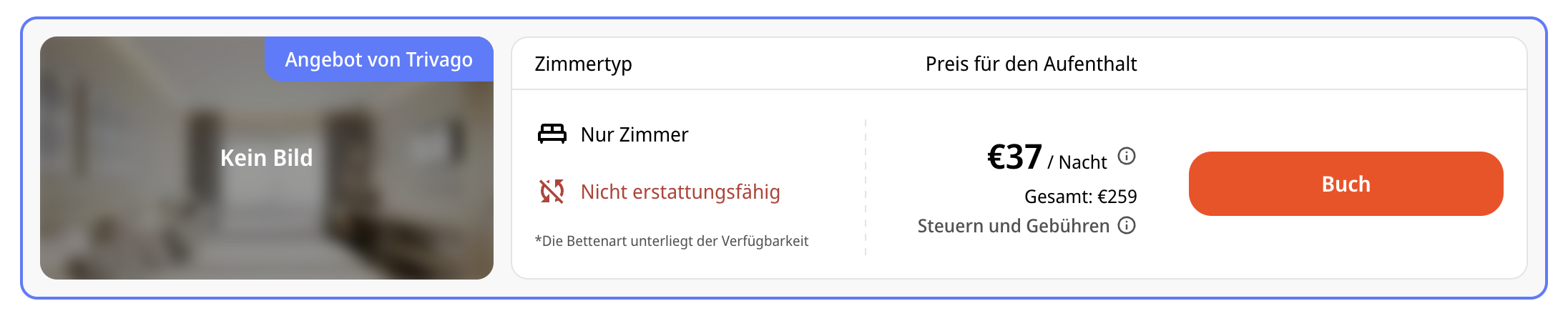The width and height of the screenshot is (1568, 316).
Task: Click the Preis für den Aufenthalt header
Action: [1031, 64]
